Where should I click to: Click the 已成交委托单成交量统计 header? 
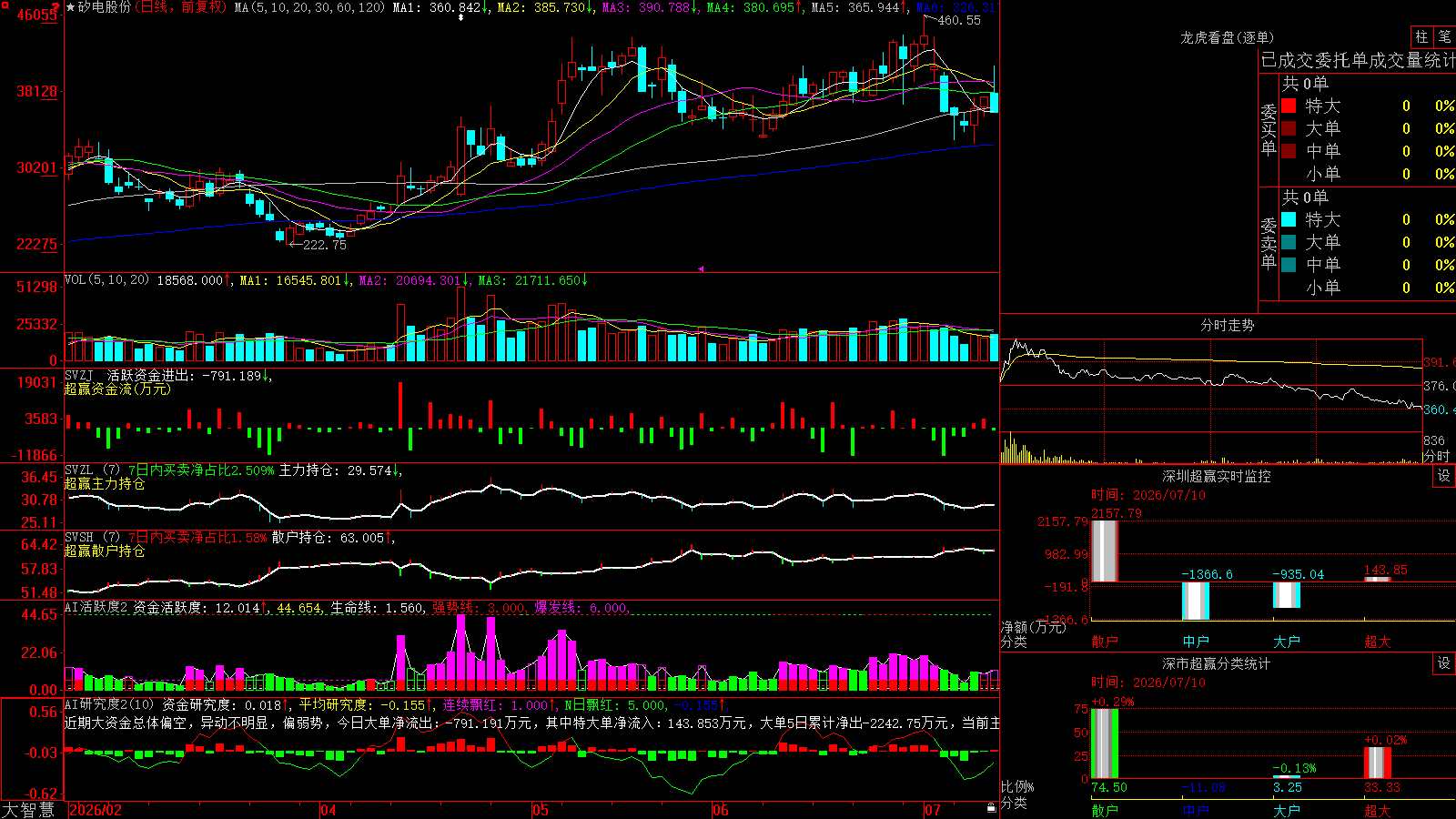coord(1358,61)
